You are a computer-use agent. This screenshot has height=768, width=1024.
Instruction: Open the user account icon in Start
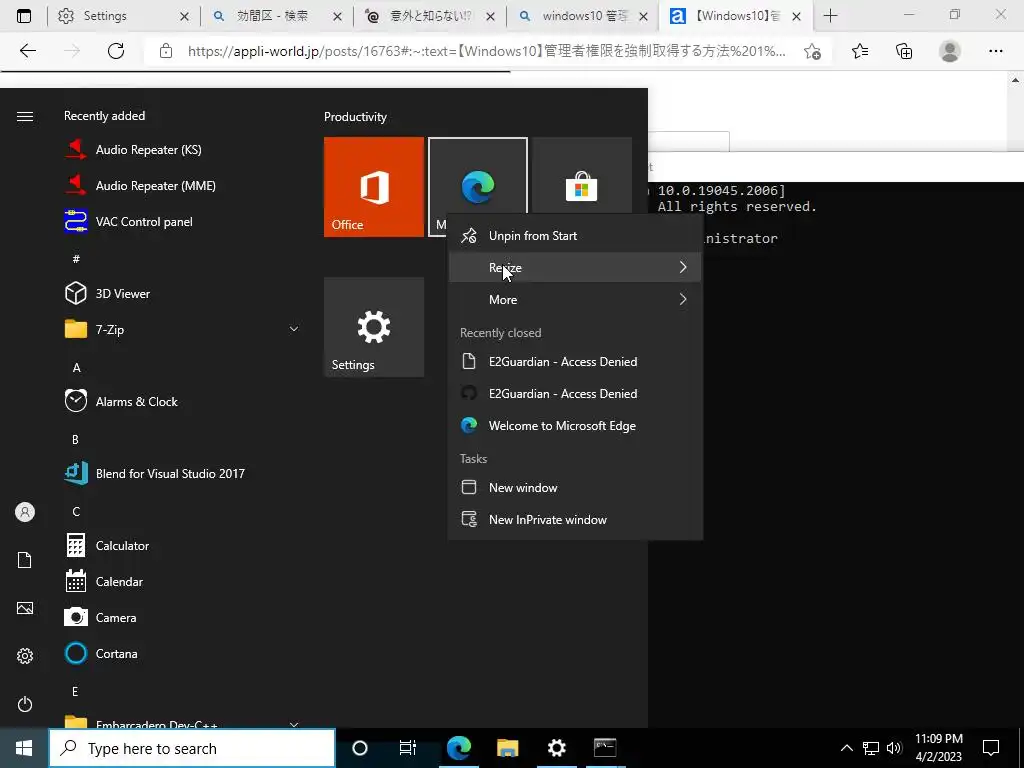(x=25, y=512)
